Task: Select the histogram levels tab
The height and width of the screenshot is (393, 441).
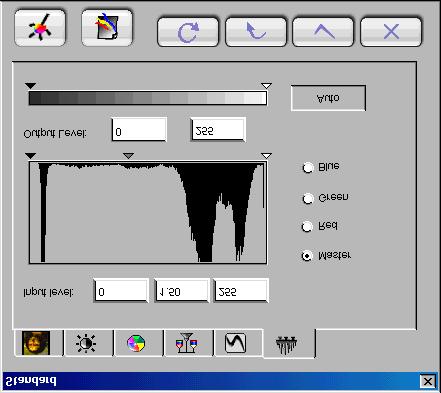Action: point(288,344)
